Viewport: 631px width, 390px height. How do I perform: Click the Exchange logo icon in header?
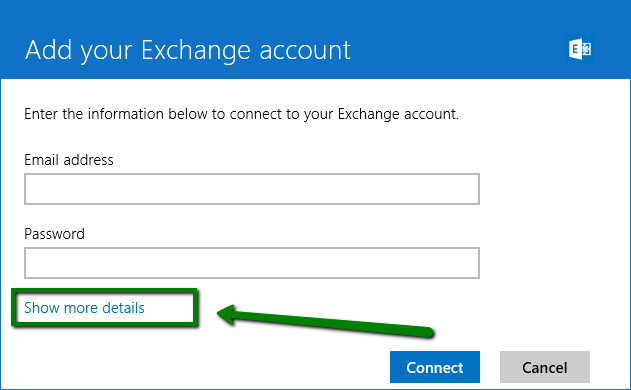tap(579, 49)
